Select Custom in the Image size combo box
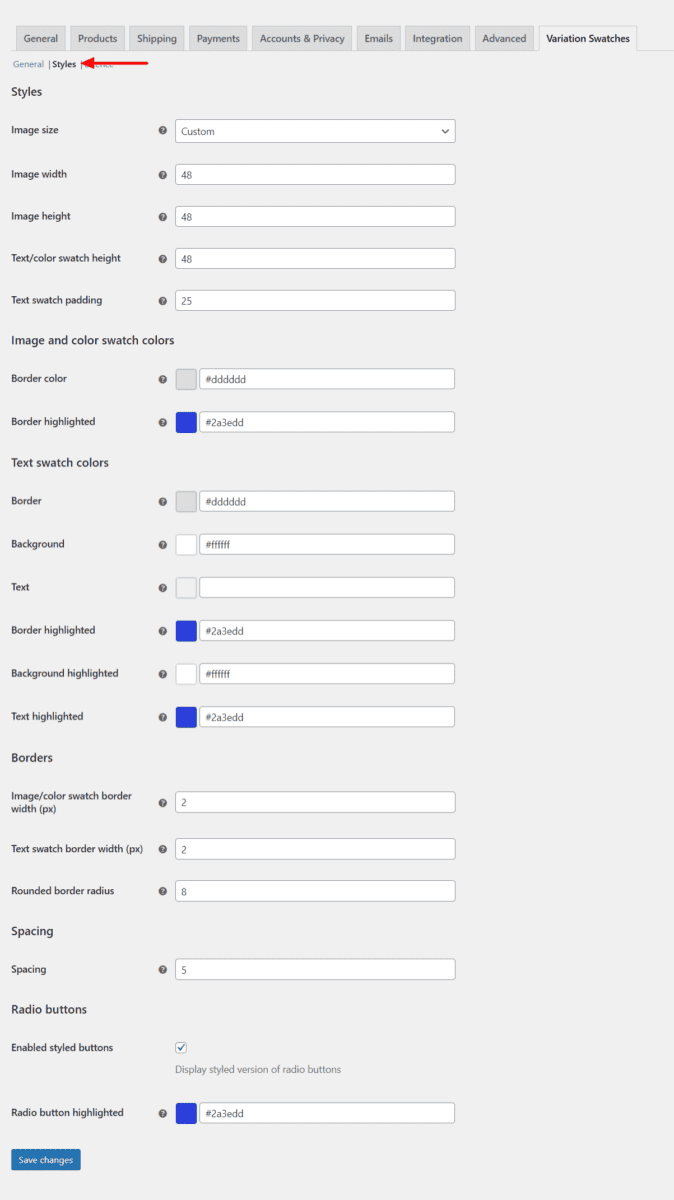 pyautogui.click(x=314, y=131)
